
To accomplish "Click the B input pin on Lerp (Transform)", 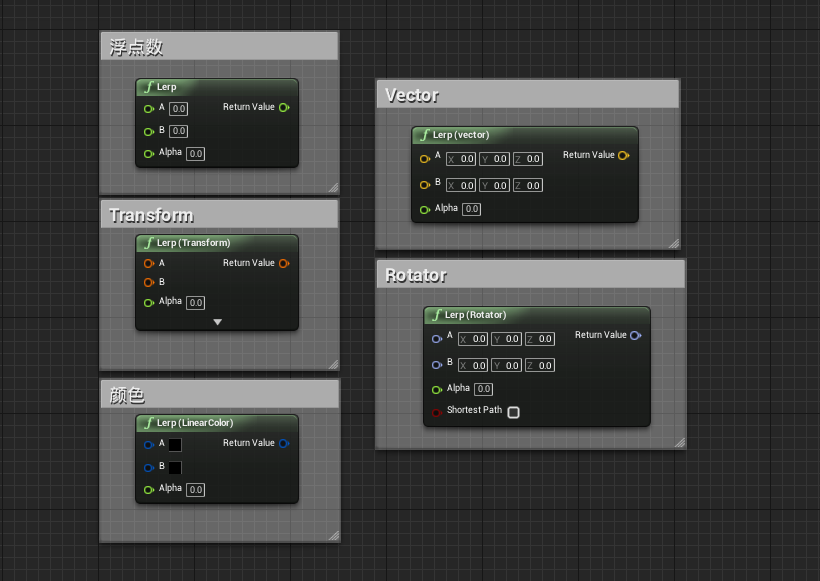I will pyautogui.click(x=147, y=282).
